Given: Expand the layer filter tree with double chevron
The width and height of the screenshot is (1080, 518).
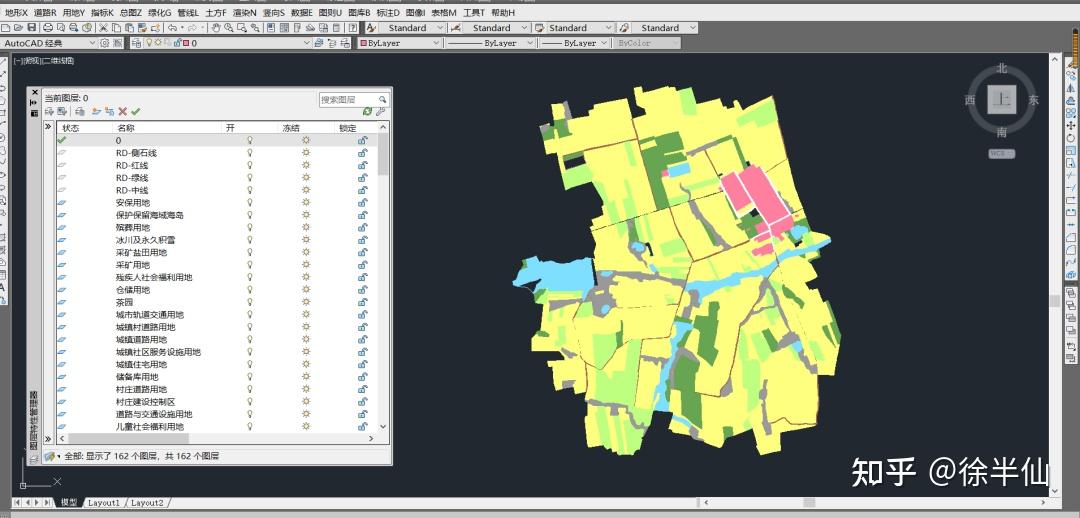Looking at the screenshot, I should [47, 128].
